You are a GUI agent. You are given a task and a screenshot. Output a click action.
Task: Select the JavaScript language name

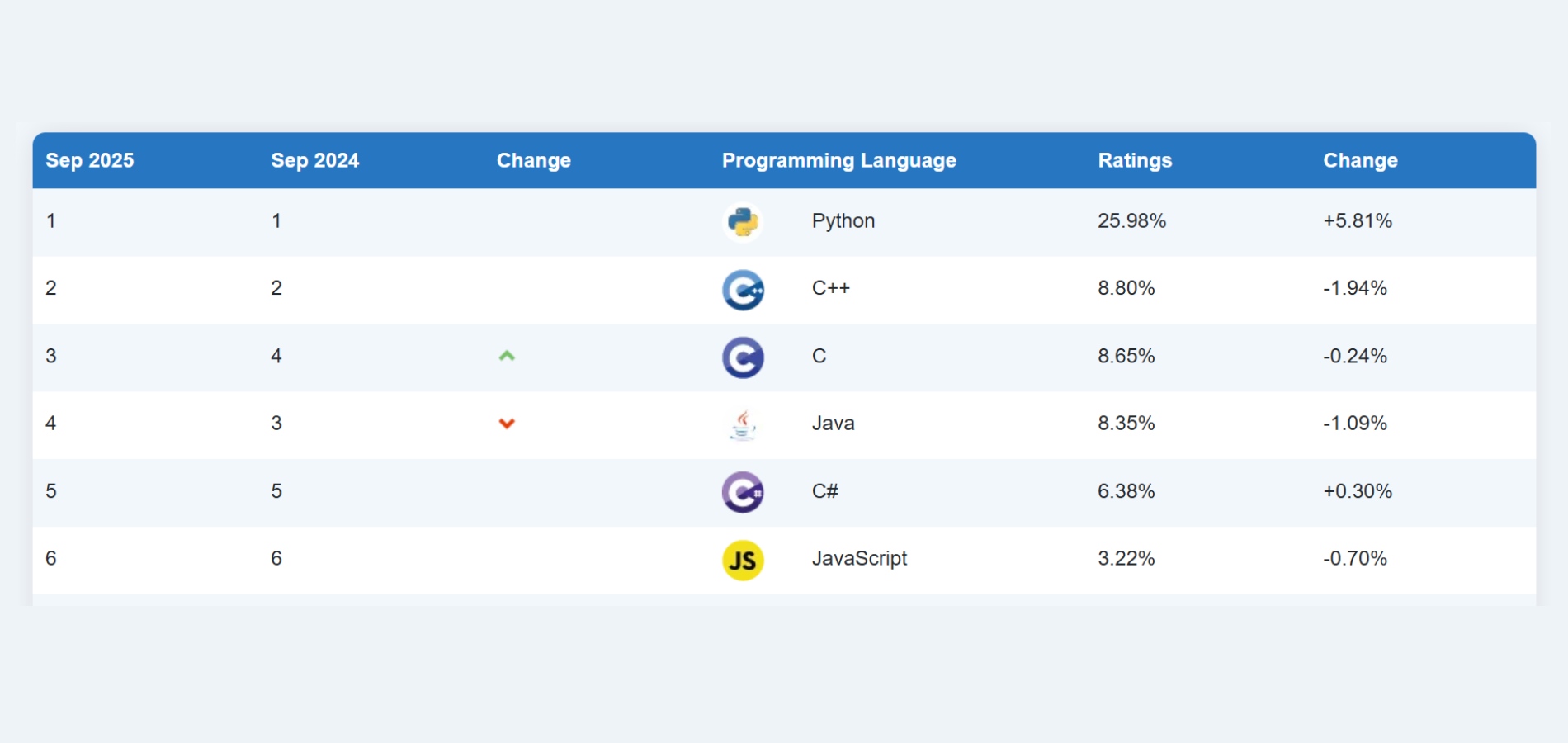[859, 559]
